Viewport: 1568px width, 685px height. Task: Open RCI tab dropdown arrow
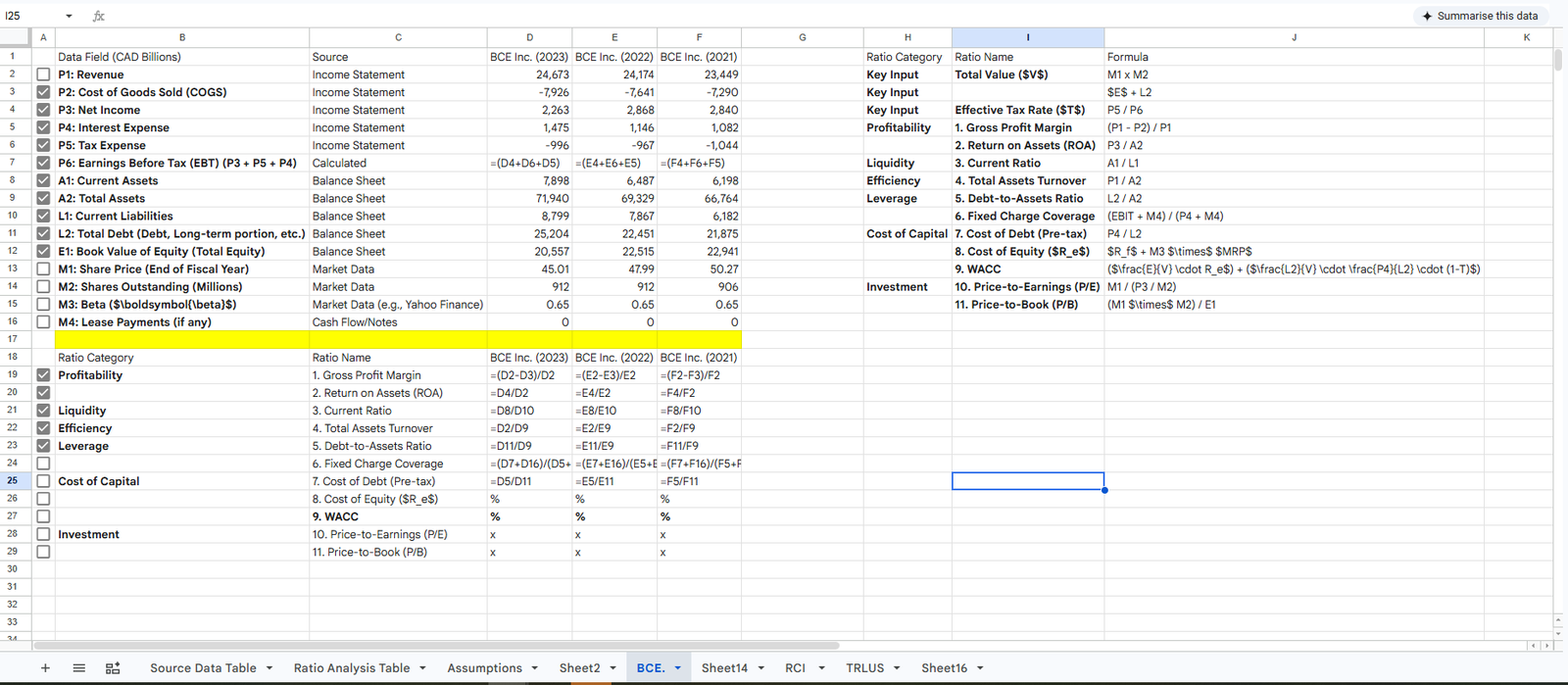click(821, 668)
